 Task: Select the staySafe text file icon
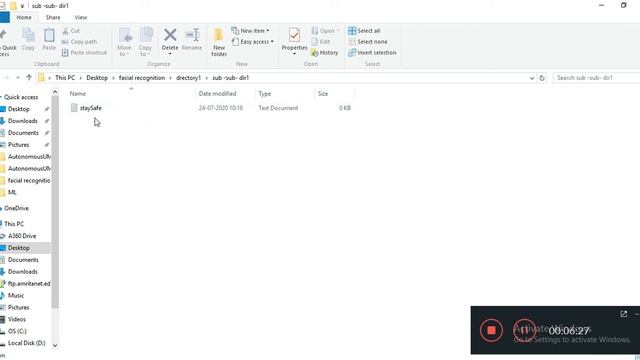pyautogui.click(x=74, y=108)
